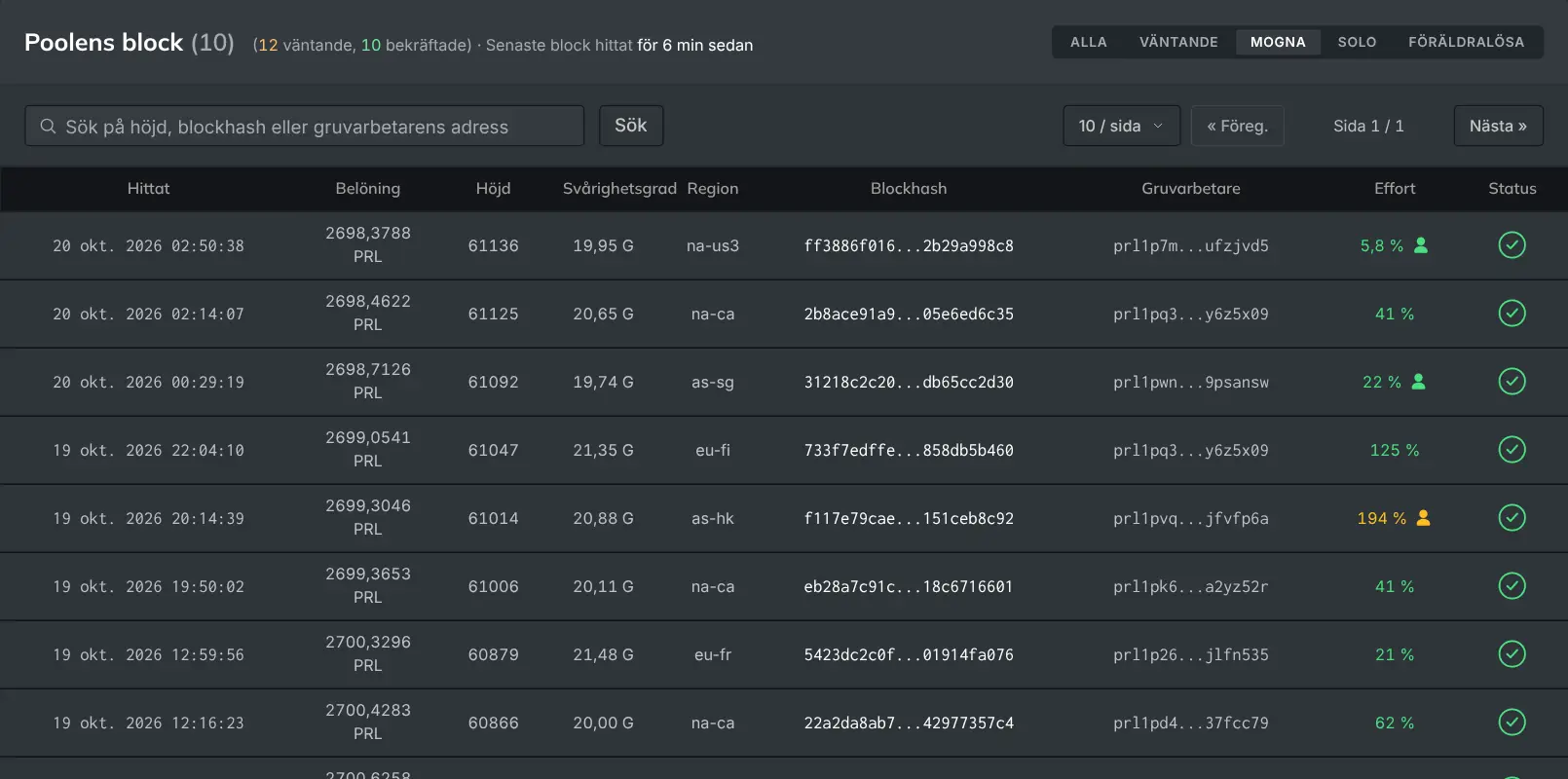Click the Blockhash column header
The width and height of the screenshot is (1568, 779).
click(x=909, y=188)
